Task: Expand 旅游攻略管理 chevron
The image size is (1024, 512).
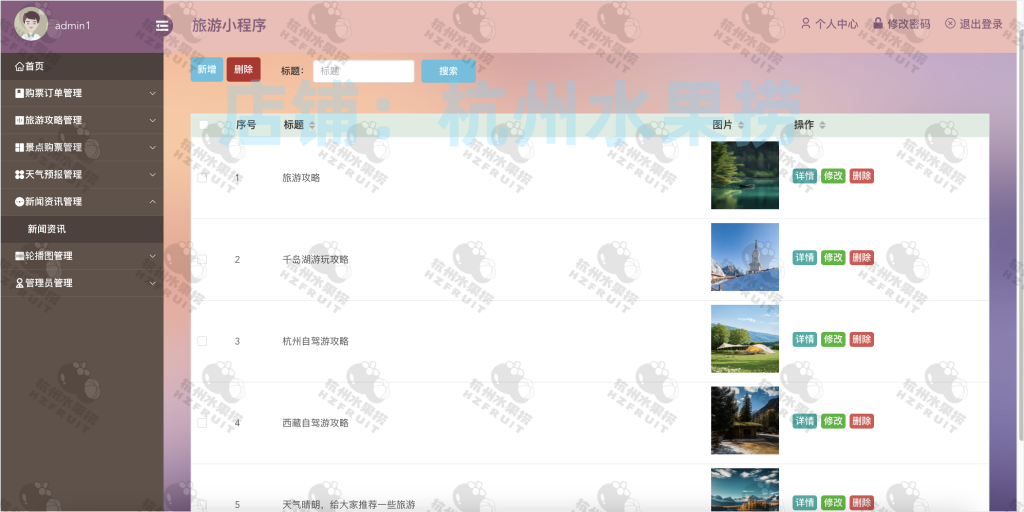Action: click(152, 120)
